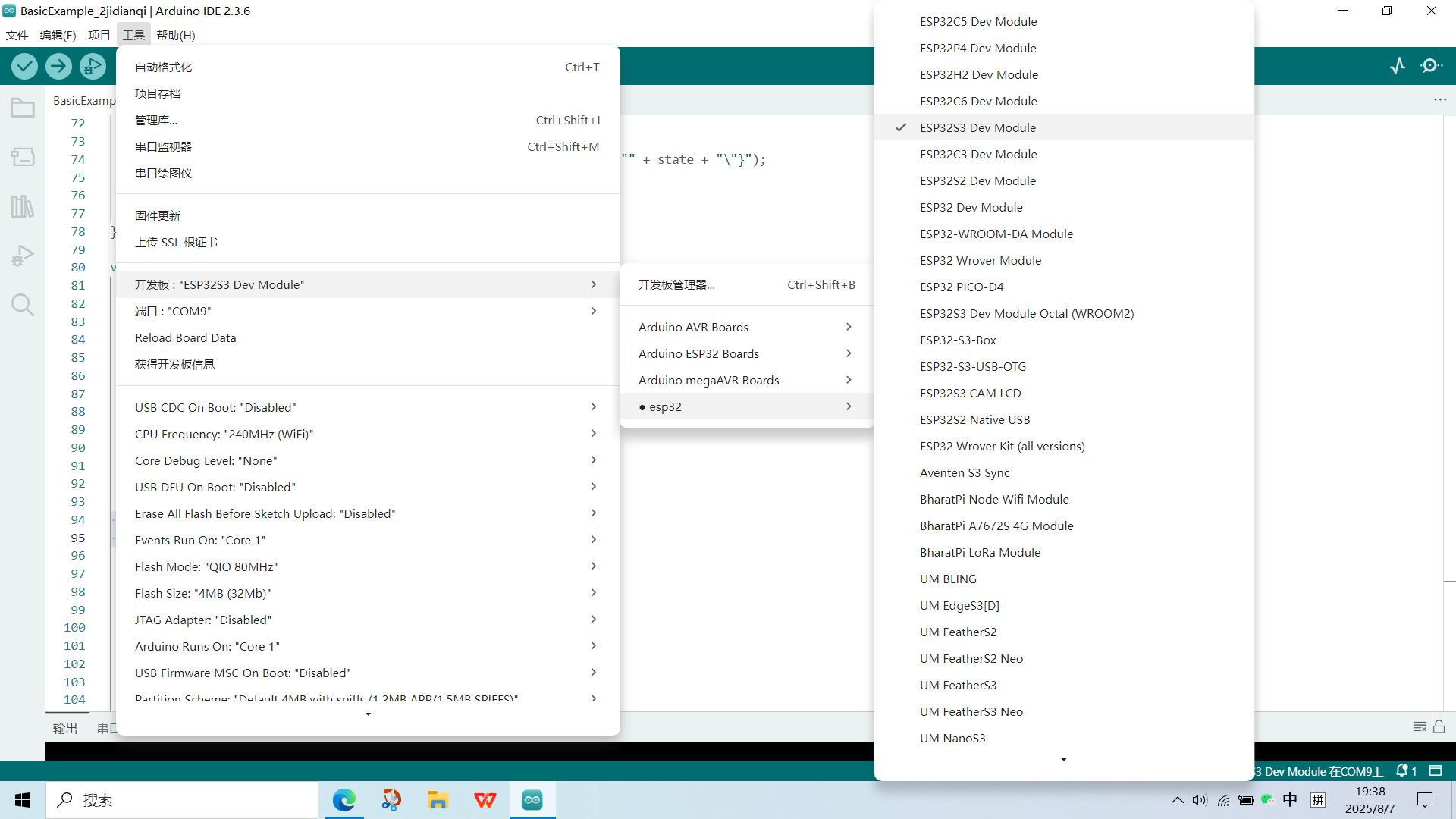
Task: Switch to the 输出 panel tab
Action: coord(65,728)
